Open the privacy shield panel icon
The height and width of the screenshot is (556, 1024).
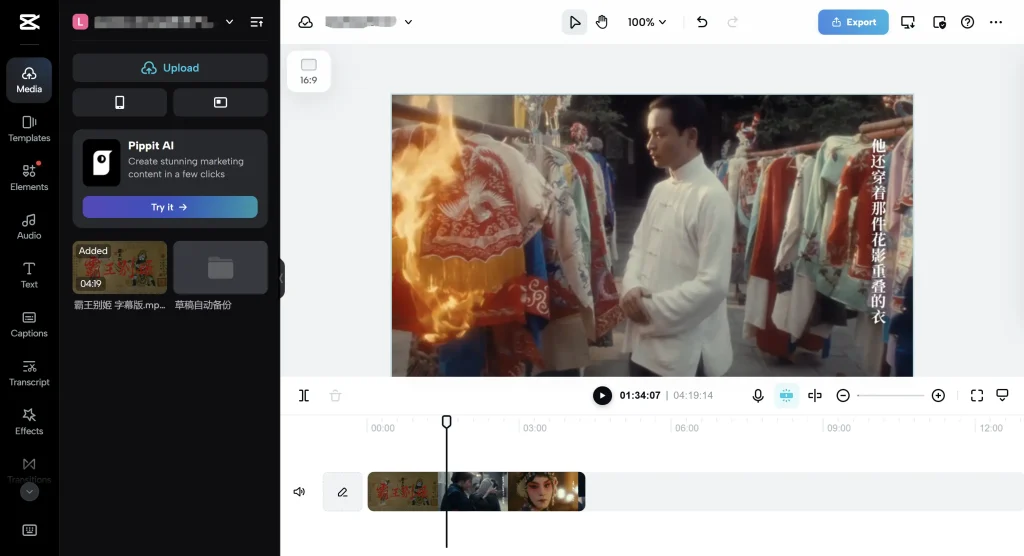pos(939,22)
